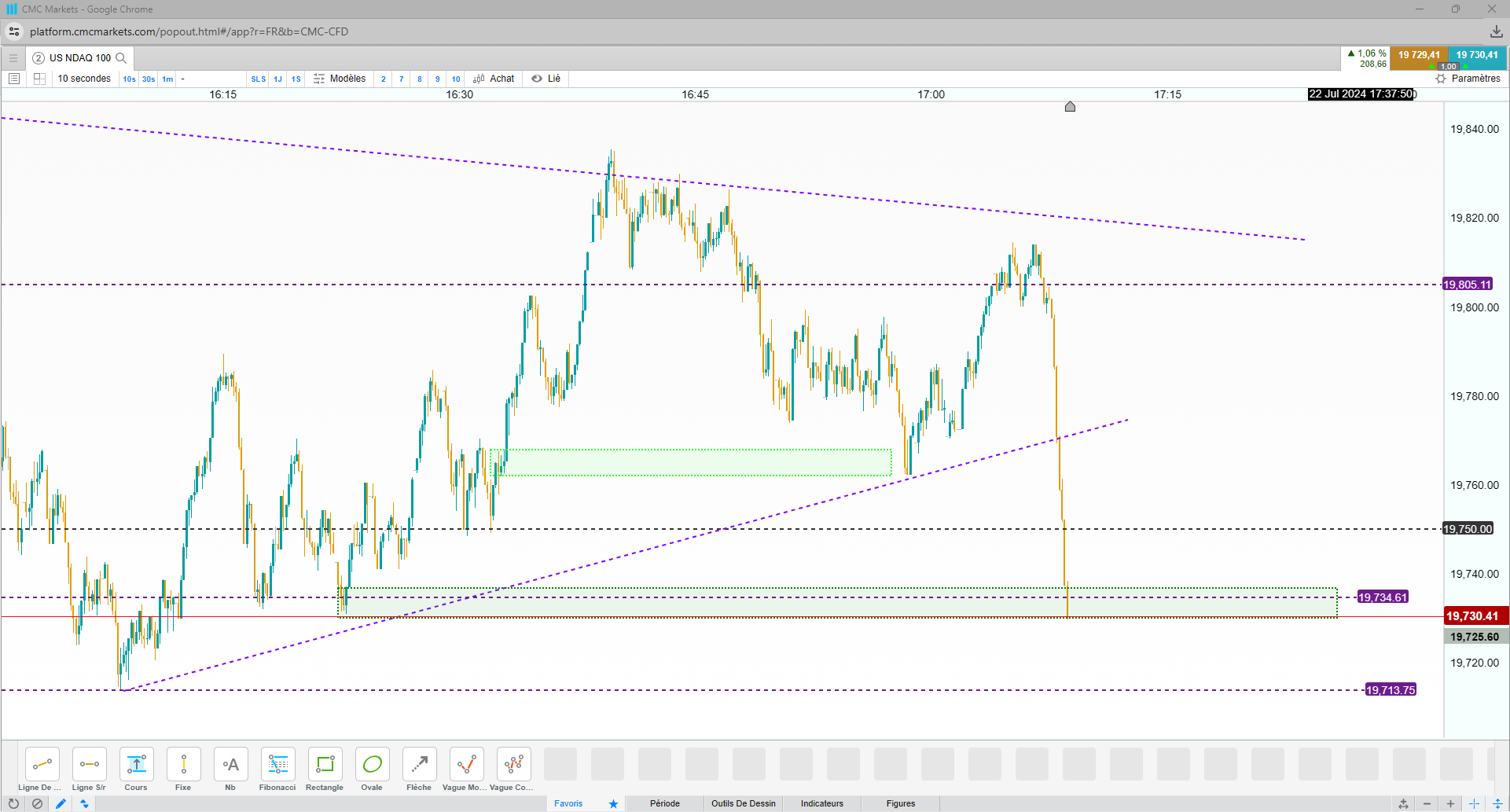This screenshot has width=1510, height=812.
Task: Click the browser download icon
Action: [1496, 31]
